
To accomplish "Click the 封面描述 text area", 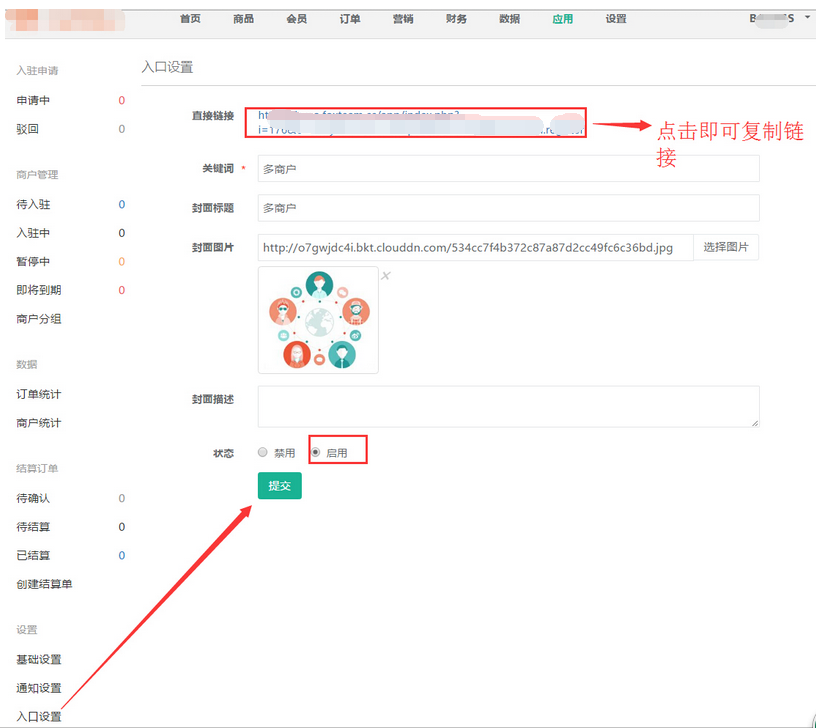I will coord(508,407).
